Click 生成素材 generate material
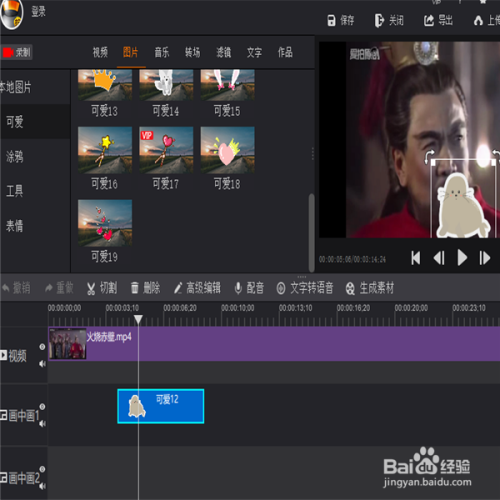This screenshot has height=500, width=500. coord(370,288)
